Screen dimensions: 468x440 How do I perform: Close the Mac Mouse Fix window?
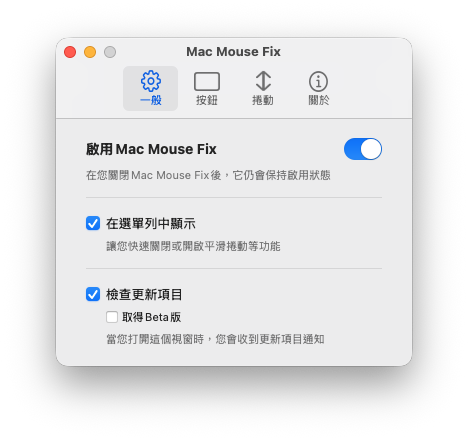pyautogui.click(x=70, y=52)
